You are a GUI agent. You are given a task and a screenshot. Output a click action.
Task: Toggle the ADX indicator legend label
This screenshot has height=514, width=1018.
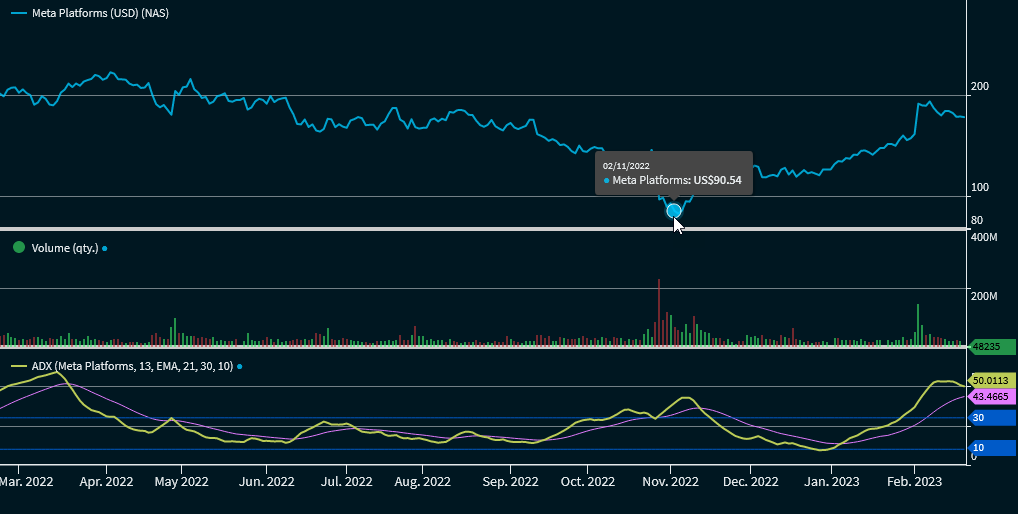pos(132,367)
